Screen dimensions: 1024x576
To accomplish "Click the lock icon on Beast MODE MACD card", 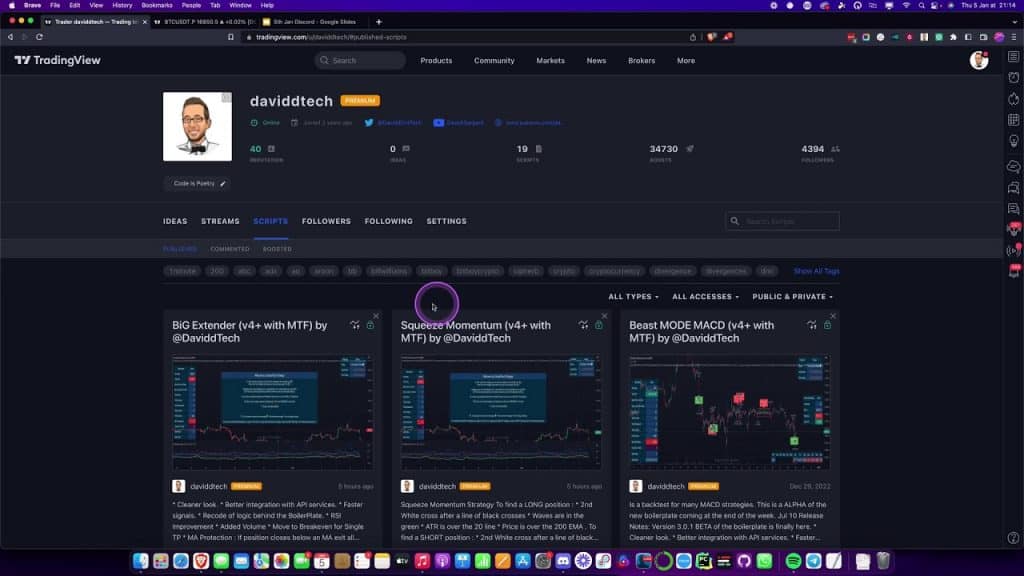I will pyautogui.click(x=827, y=325).
